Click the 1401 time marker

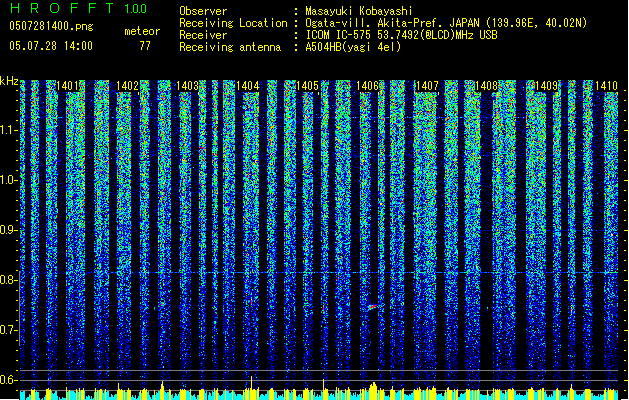point(67,86)
